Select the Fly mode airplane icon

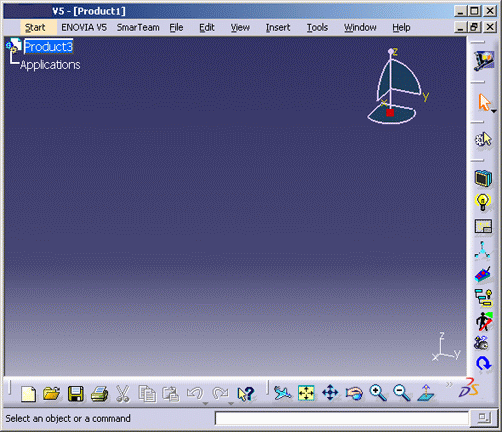point(282,393)
